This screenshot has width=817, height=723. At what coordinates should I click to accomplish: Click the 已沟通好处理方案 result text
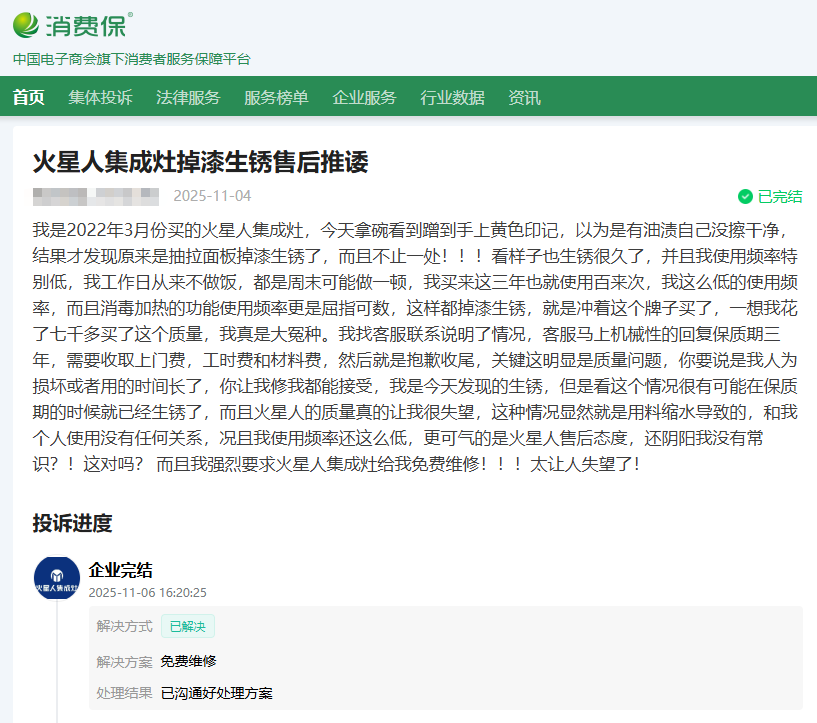216,692
